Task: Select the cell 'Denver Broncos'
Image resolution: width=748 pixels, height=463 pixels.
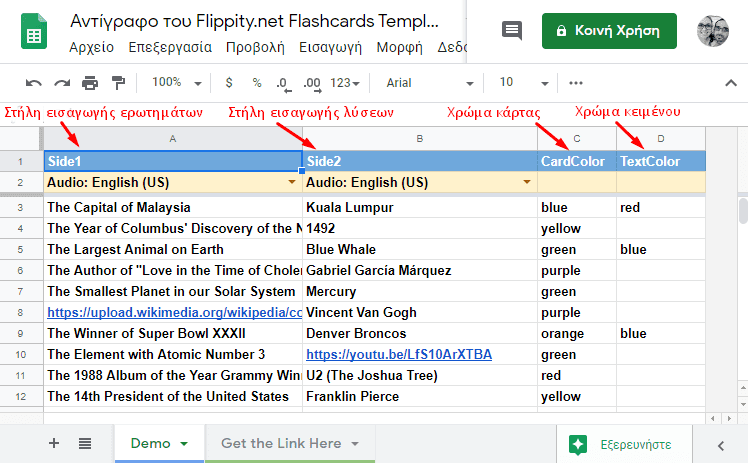Action: 420,333
